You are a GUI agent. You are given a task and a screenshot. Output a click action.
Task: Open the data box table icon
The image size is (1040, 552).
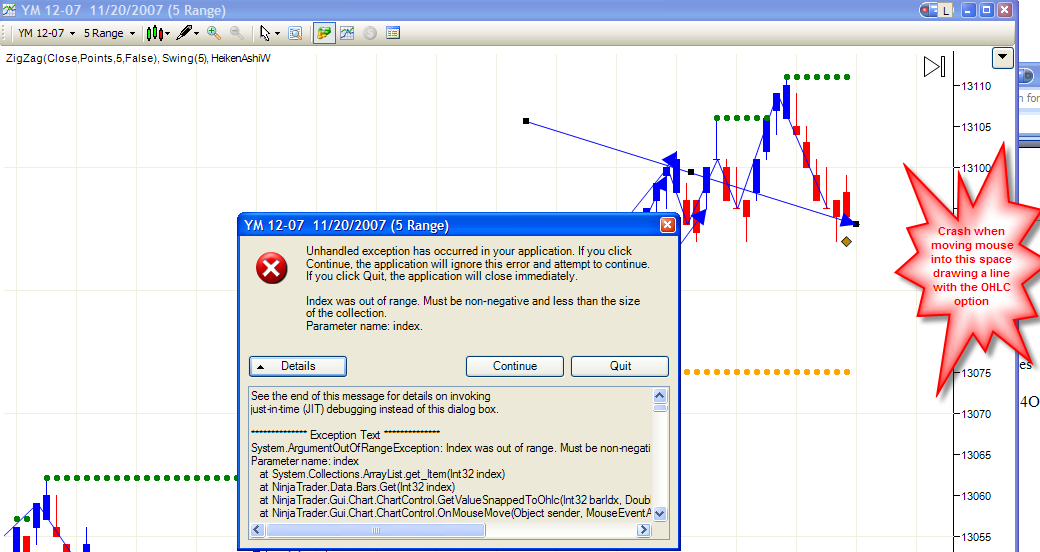(x=393, y=33)
